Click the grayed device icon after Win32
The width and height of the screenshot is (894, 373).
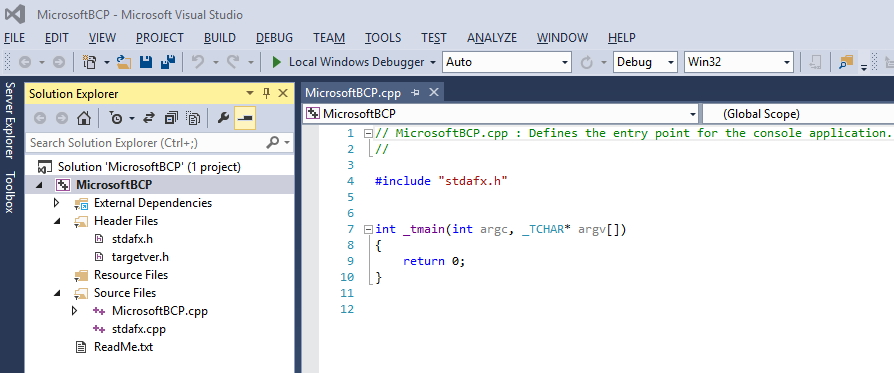click(815, 62)
